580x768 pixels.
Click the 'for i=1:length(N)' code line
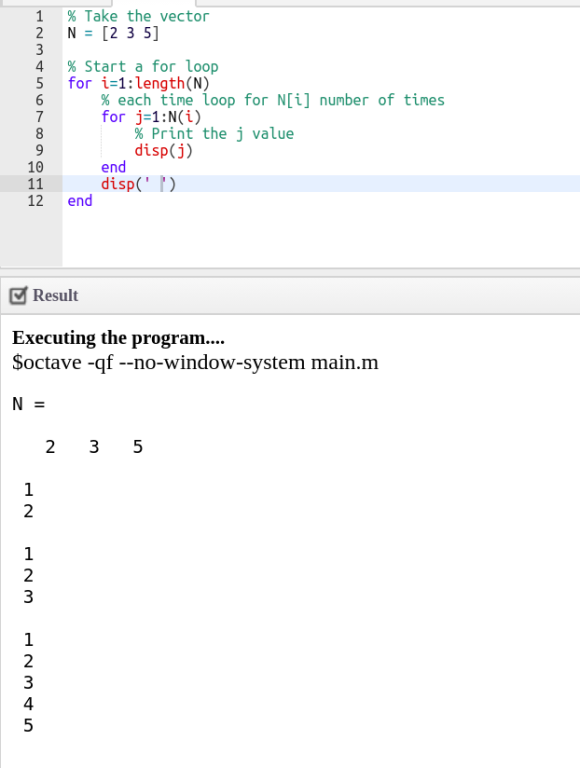pyautogui.click(x=139, y=83)
